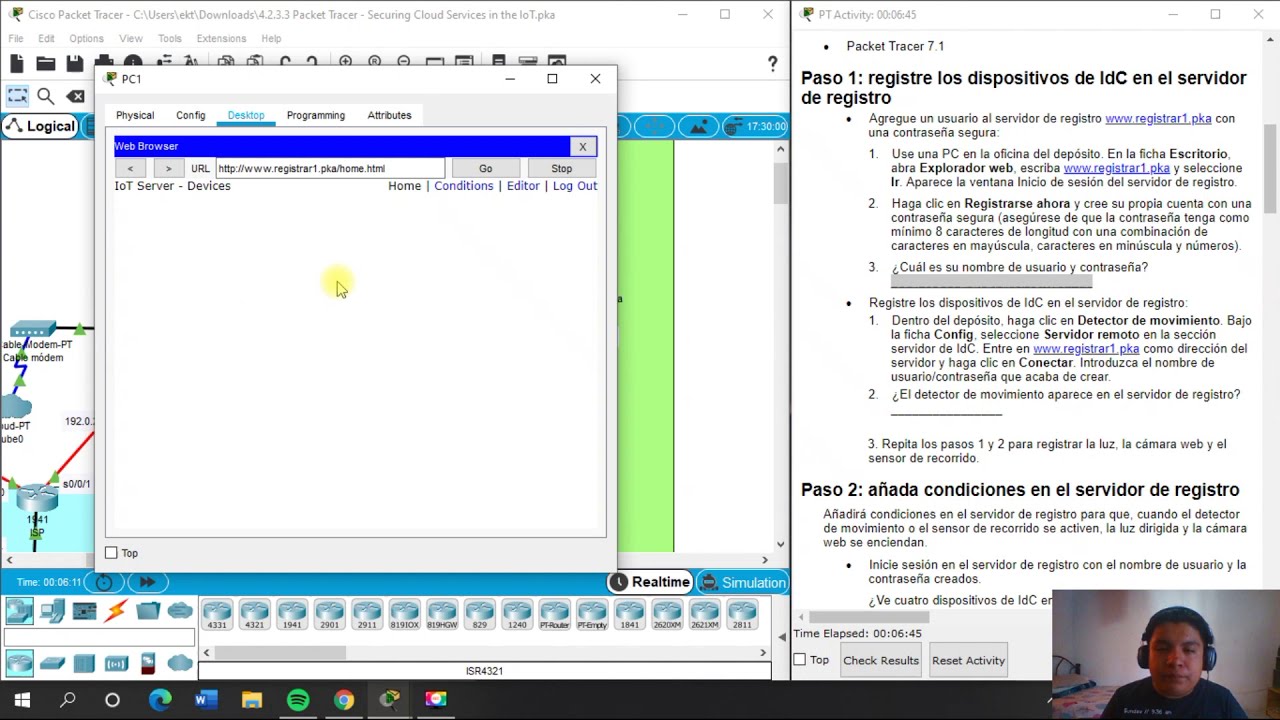Click the New file icon in Packet Tracer toolbar
Image resolution: width=1280 pixels, height=720 pixels.
click(x=16, y=64)
